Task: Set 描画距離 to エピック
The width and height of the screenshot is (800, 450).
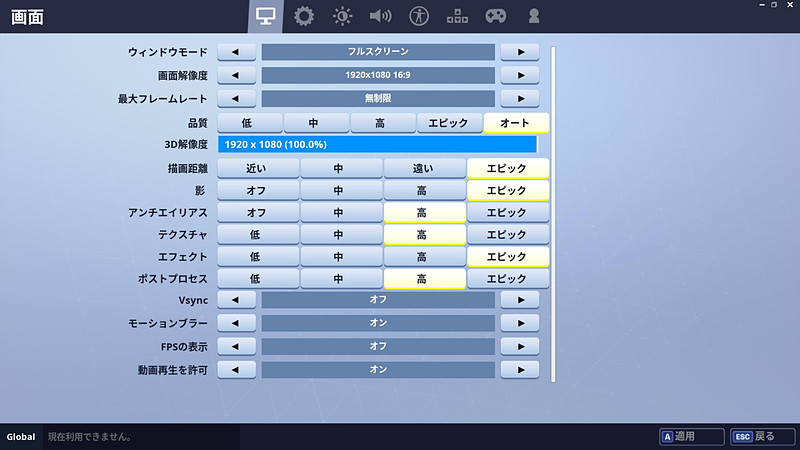Action: pyautogui.click(x=508, y=168)
